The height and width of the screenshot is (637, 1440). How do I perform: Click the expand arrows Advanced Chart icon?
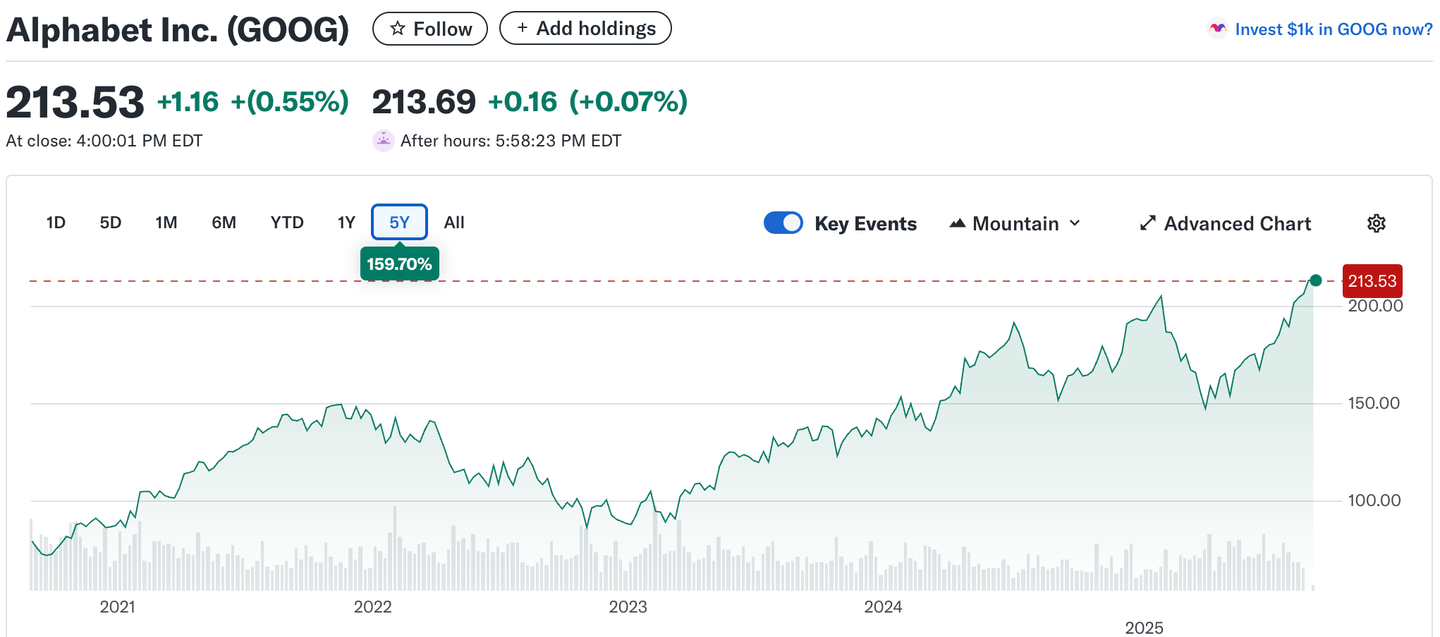coord(1148,223)
